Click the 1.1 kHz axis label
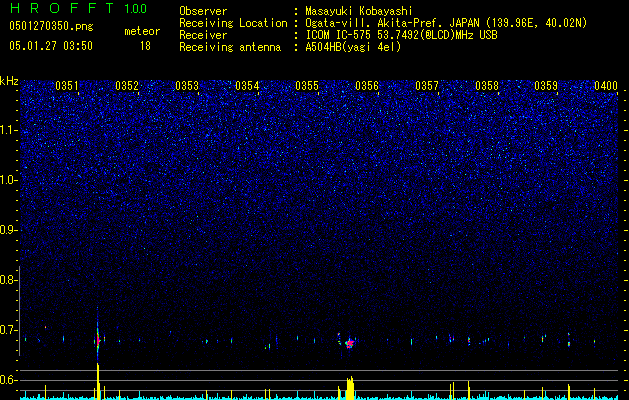The image size is (629, 400). tap(8, 130)
